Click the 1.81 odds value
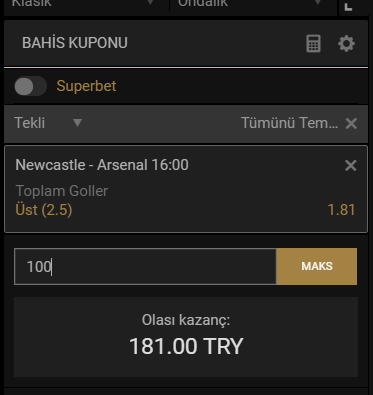 click(341, 210)
